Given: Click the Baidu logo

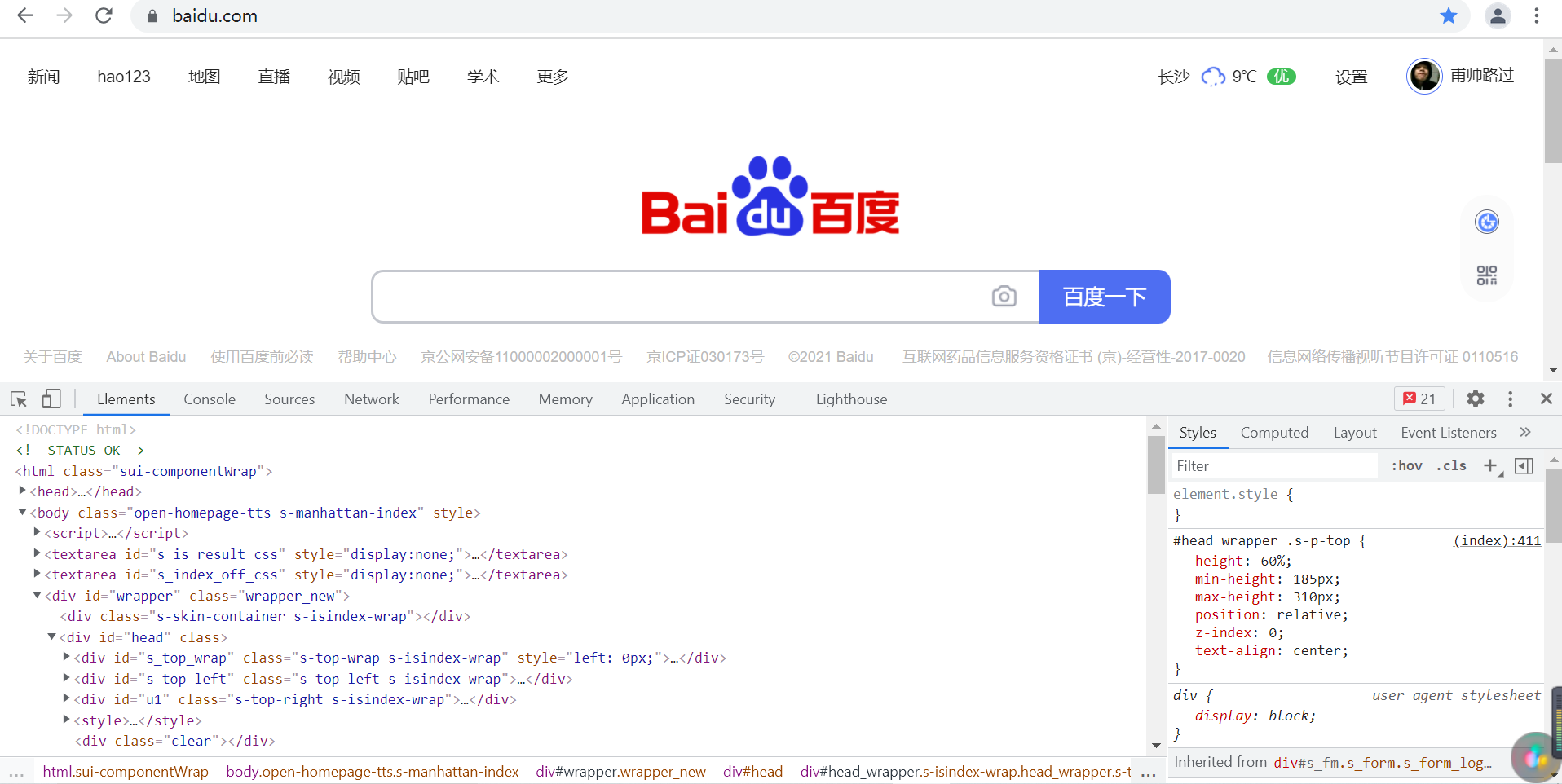Looking at the screenshot, I should click(770, 196).
